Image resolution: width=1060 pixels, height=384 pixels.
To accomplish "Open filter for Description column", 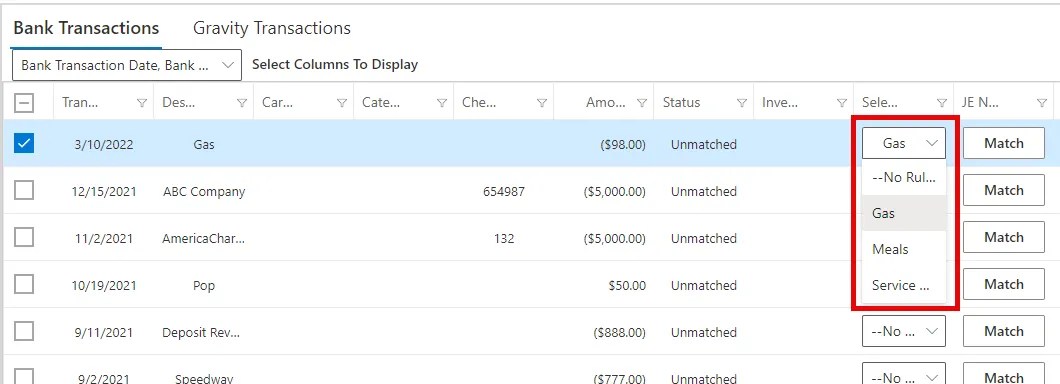I will 242,103.
